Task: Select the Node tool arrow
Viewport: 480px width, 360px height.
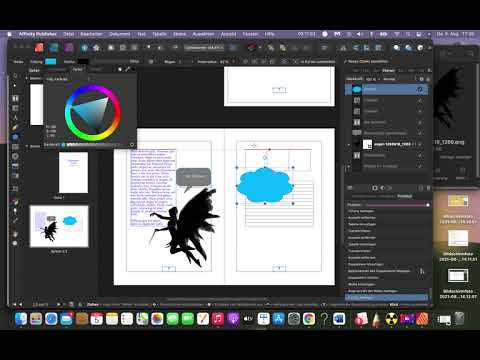Action: pos(15,85)
